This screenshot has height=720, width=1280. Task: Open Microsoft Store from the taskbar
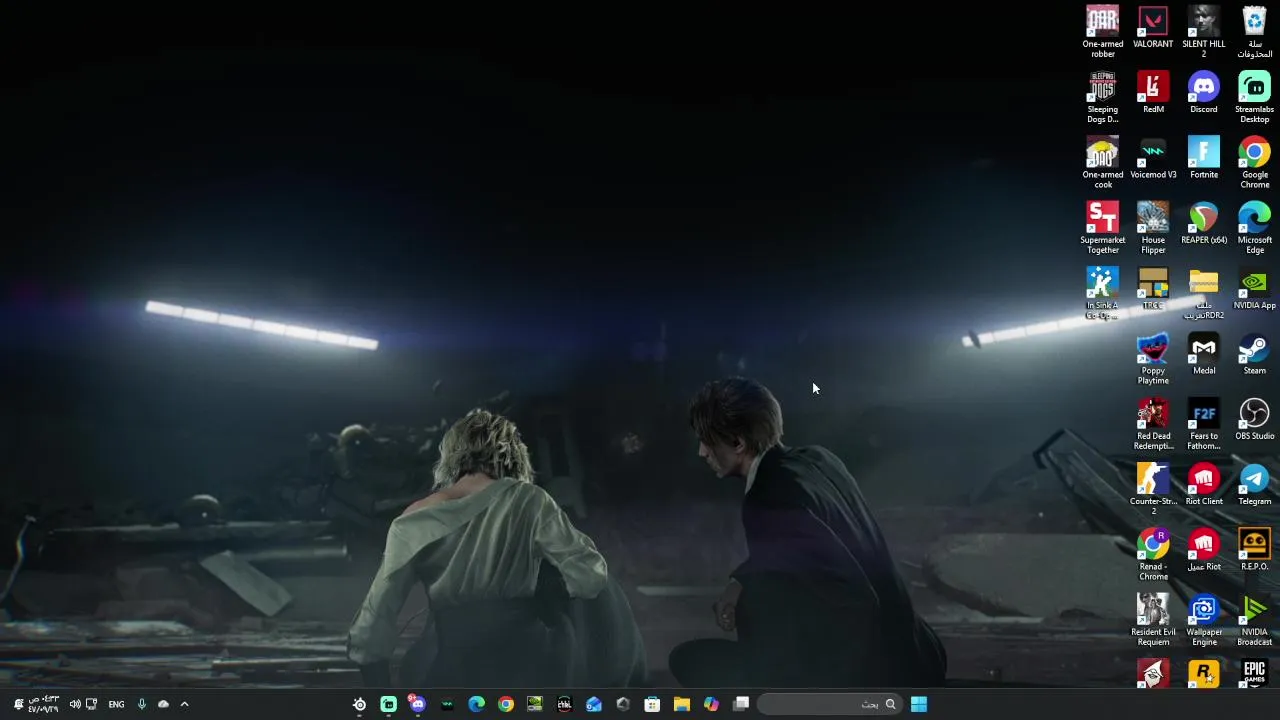652,704
